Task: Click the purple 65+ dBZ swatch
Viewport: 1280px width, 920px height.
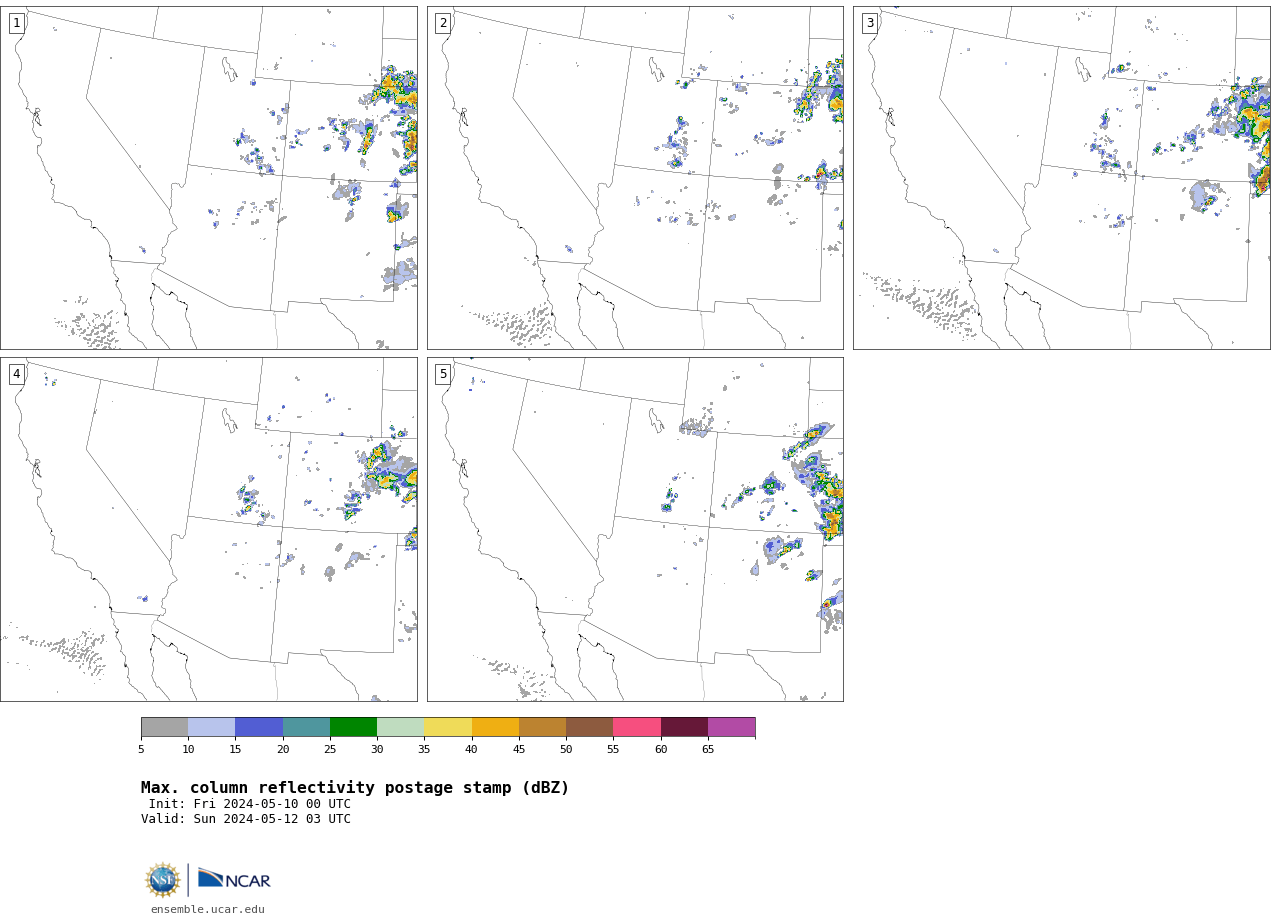Action: [x=732, y=727]
